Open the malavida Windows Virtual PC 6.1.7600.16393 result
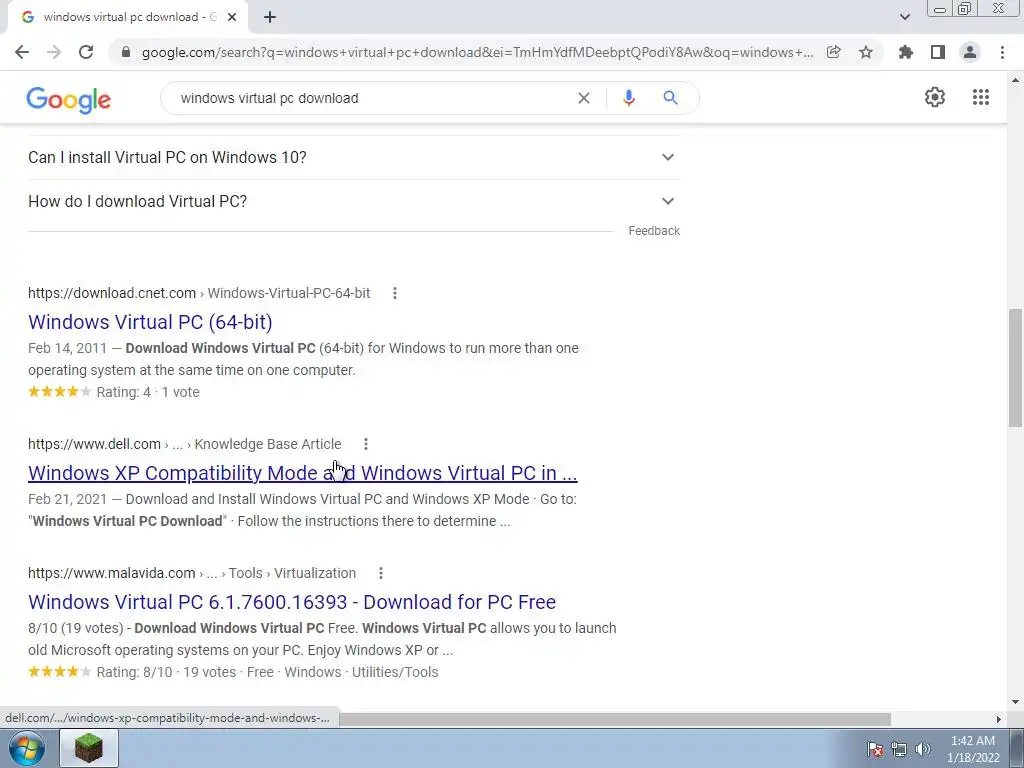Viewport: 1024px width, 768px height. [292, 602]
